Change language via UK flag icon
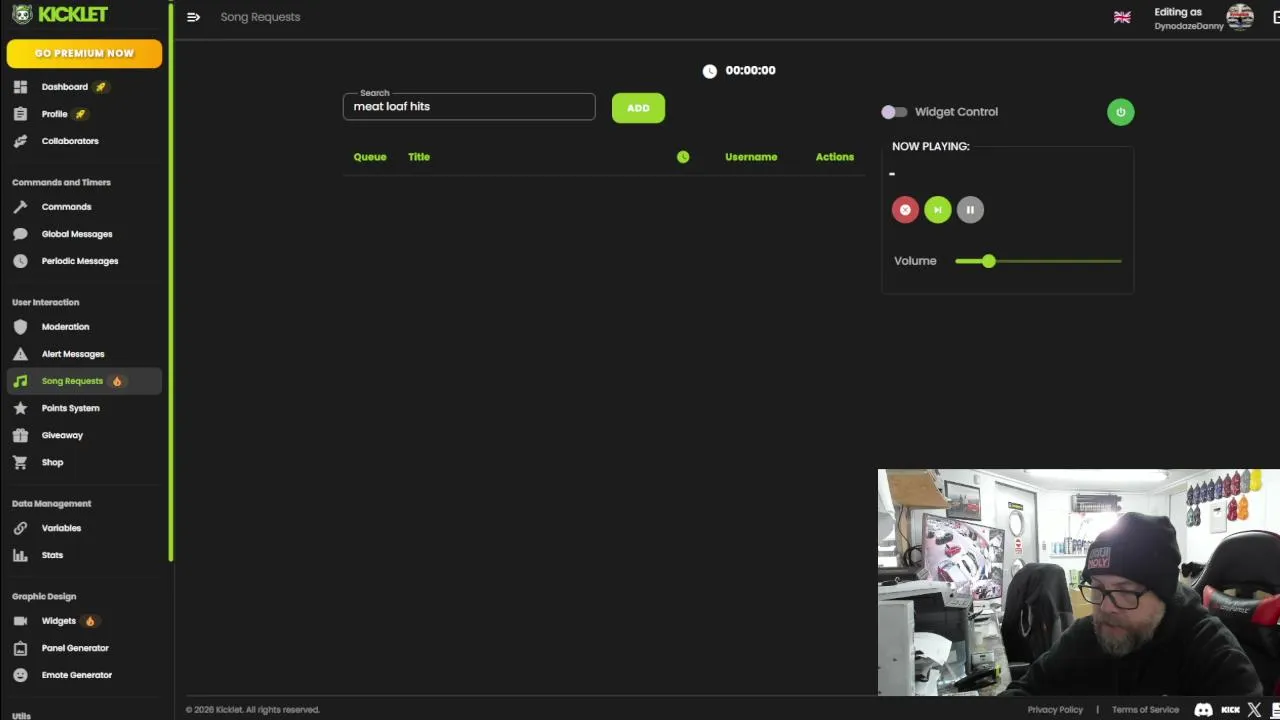 pos(1122,17)
